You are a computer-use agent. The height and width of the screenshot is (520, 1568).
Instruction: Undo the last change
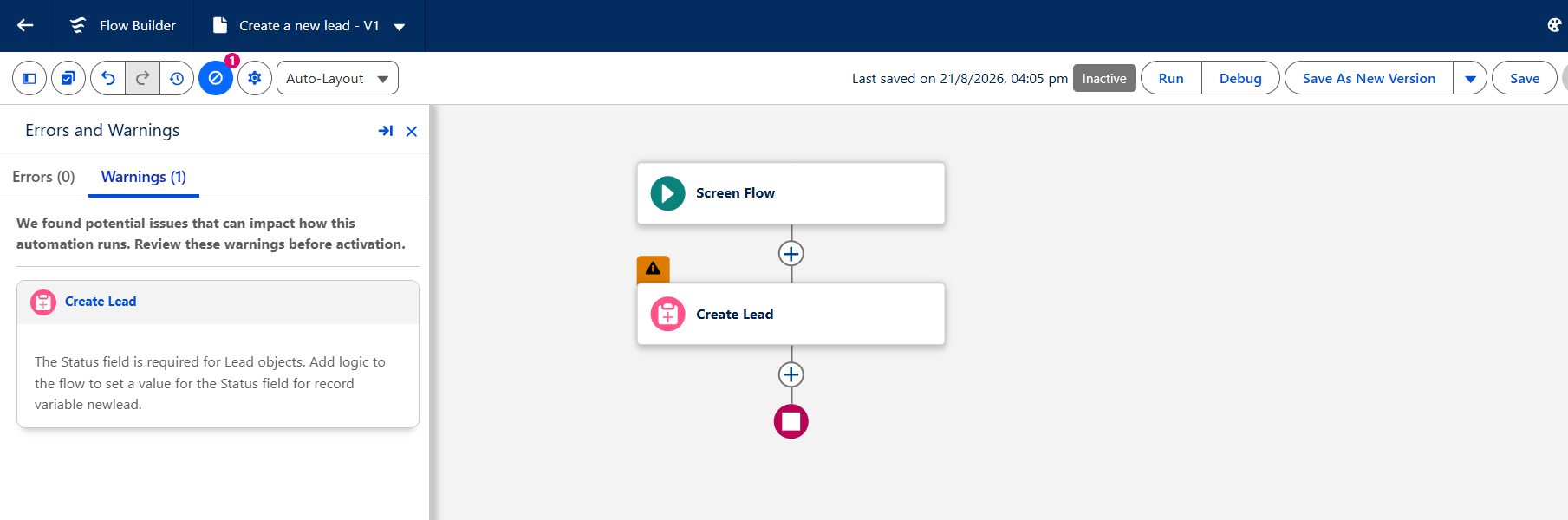107,78
